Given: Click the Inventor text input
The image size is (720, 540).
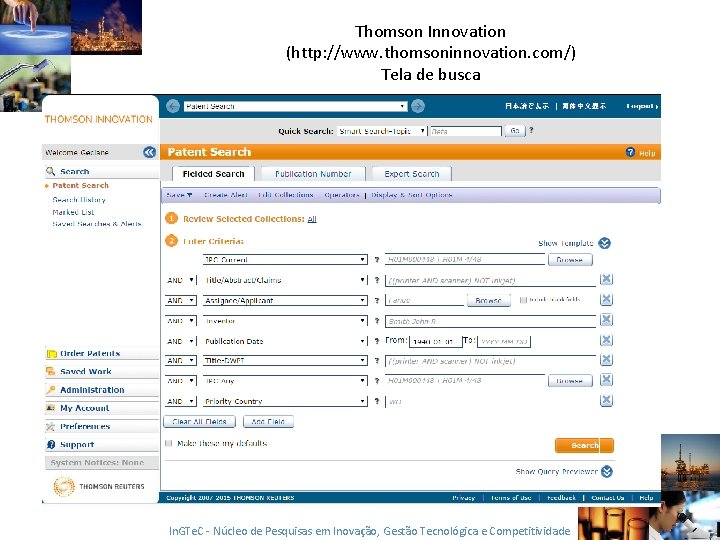Looking at the screenshot, I should click(x=490, y=321).
